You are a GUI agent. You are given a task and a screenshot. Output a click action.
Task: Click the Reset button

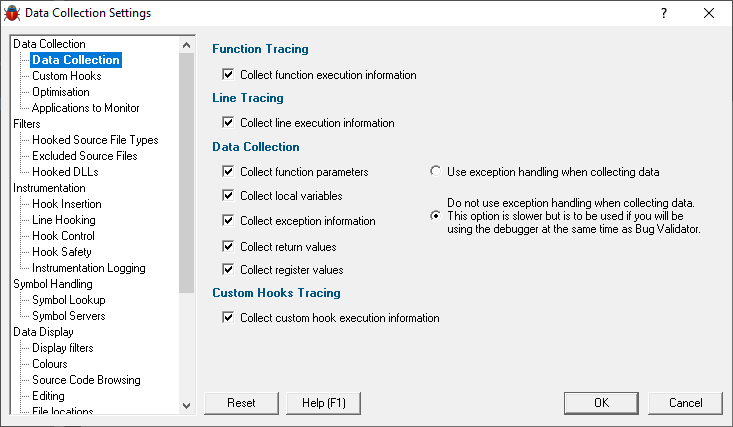[241, 403]
